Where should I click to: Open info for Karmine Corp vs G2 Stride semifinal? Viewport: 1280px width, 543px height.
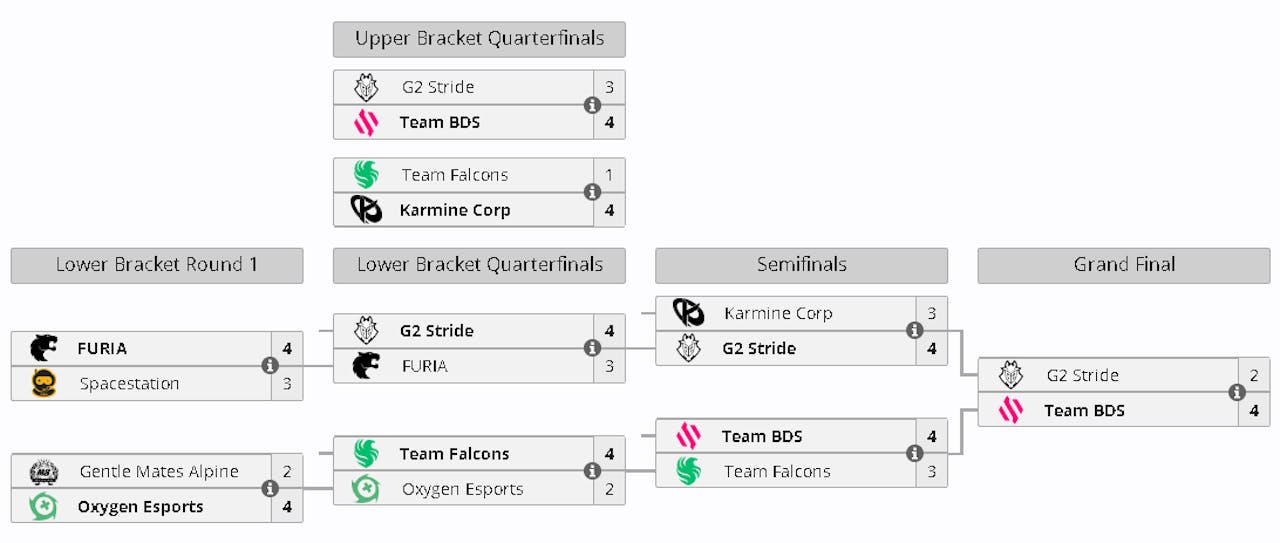[914, 331]
